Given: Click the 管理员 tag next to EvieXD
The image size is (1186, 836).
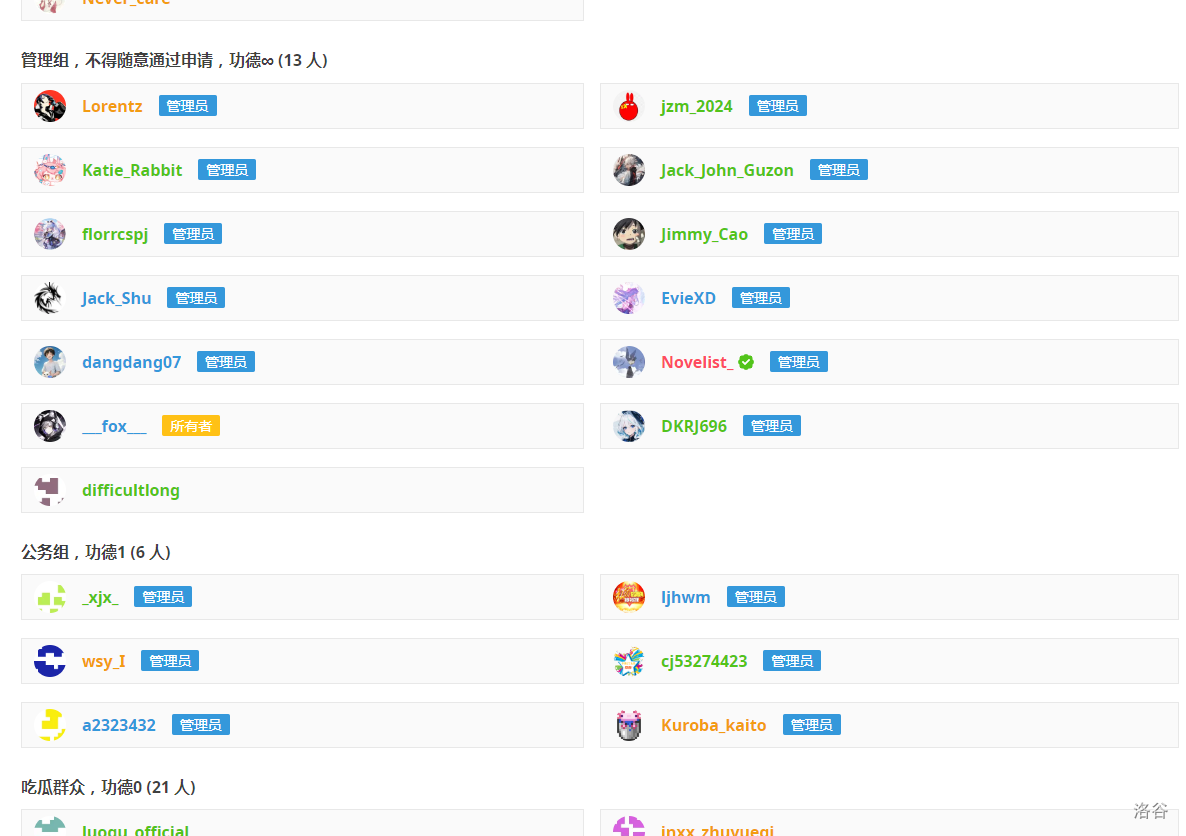Looking at the screenshot, I should [761, 298].
